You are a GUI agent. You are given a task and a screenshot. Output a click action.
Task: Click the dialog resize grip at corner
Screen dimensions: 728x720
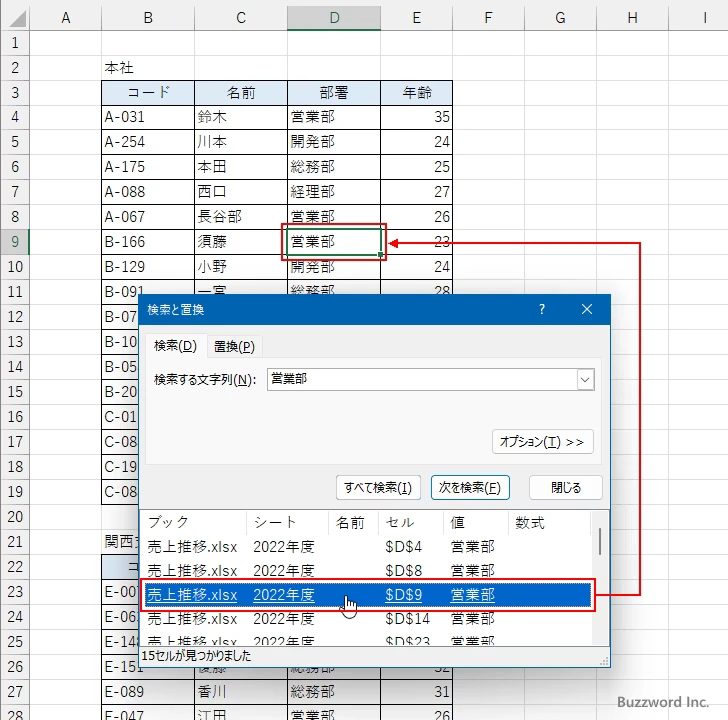pyautogui.click(x=604, y=662)
